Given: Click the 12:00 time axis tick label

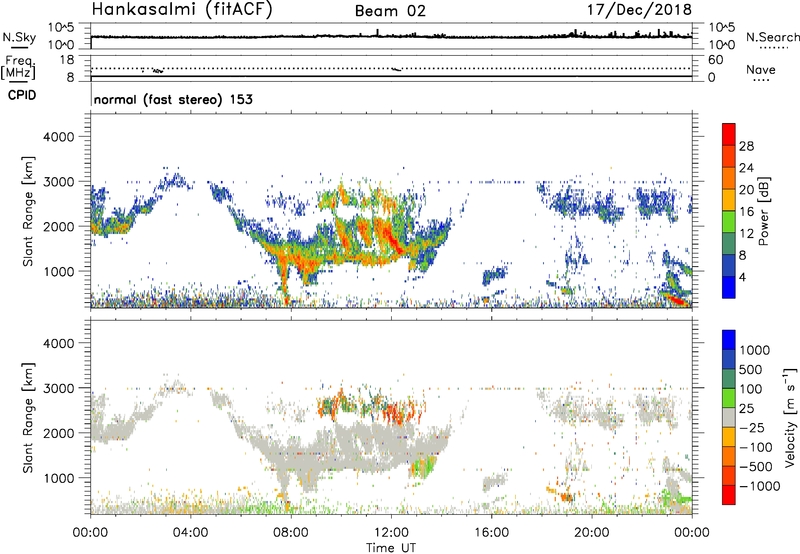Looking at the screenshot, I should [391, 532].
